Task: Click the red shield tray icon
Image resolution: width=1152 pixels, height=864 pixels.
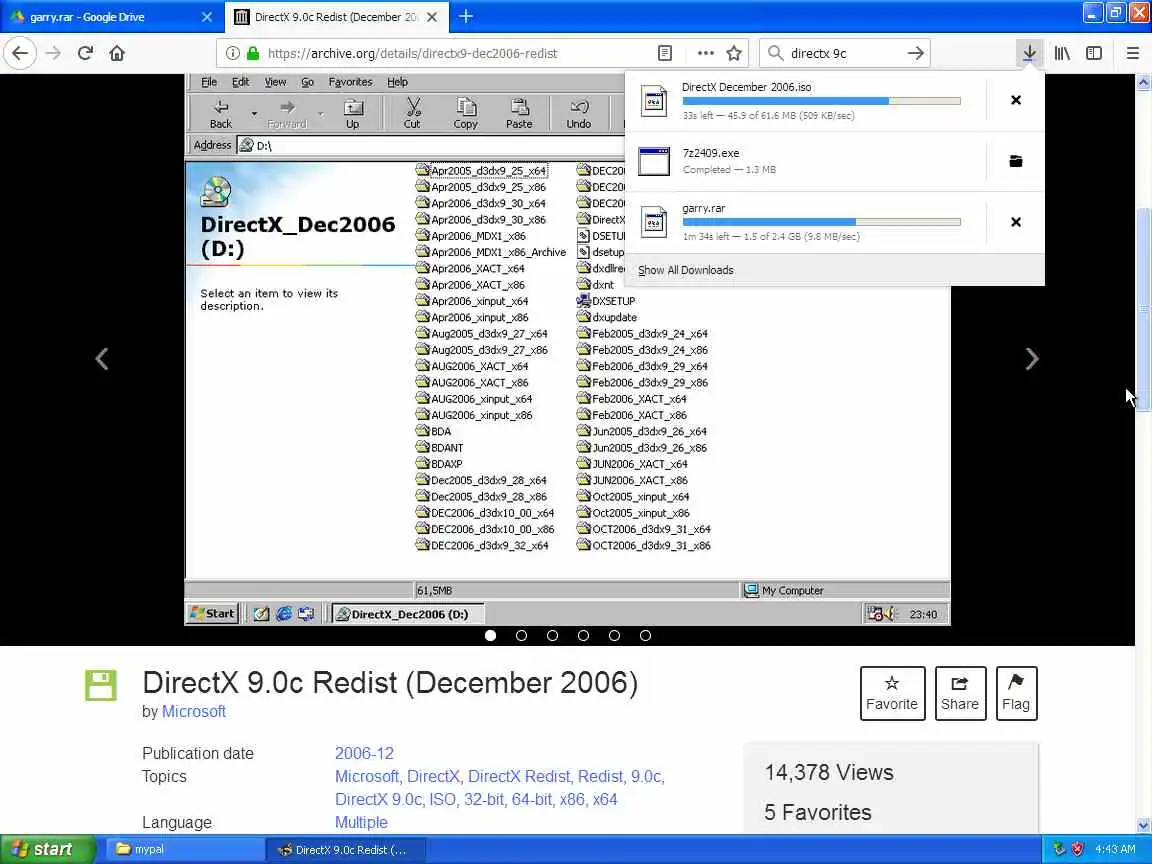Action: (1077, 849)
